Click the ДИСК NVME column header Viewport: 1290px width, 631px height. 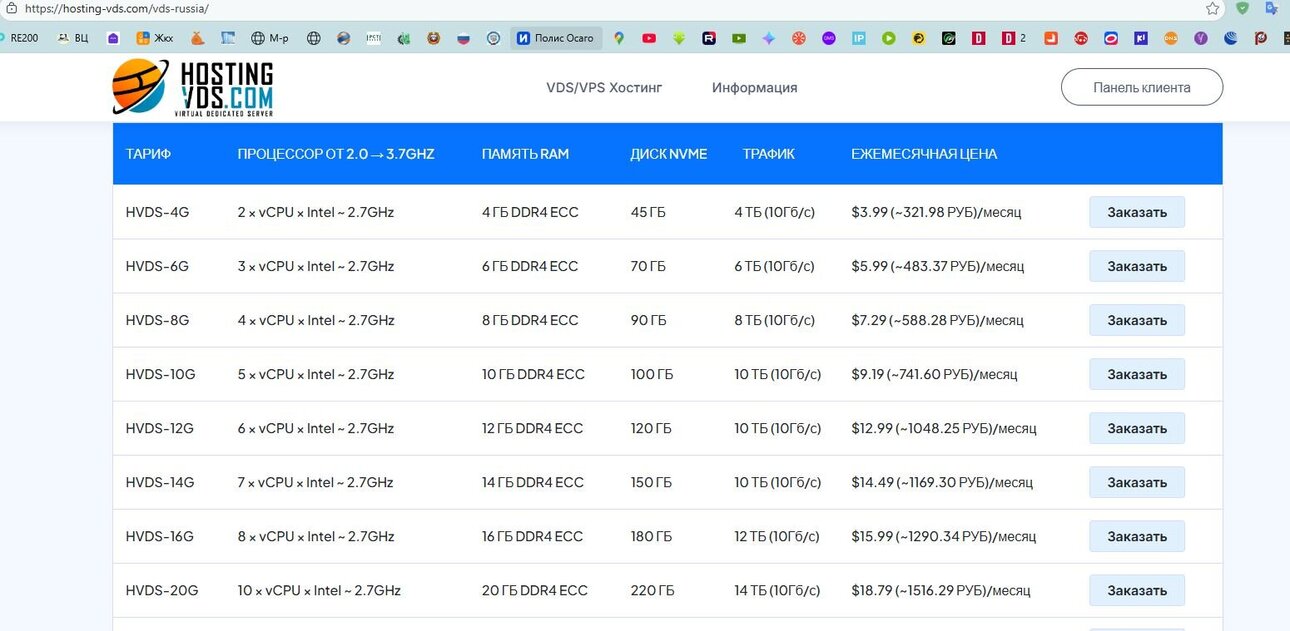[x=669, y=154]
